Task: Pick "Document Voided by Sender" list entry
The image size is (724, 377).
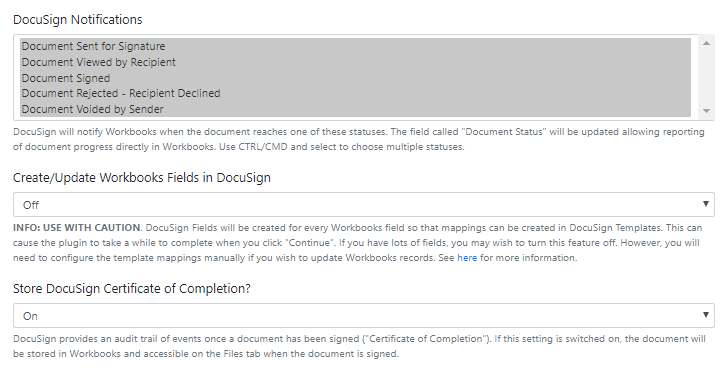Action: click(356, 109)
